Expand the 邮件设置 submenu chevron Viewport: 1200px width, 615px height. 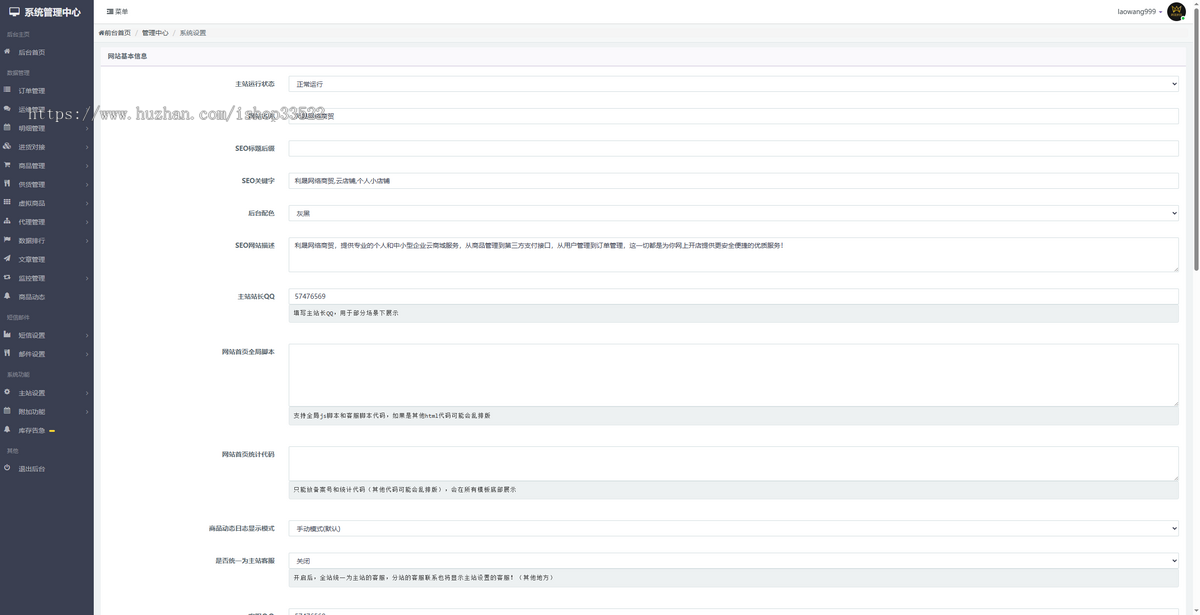[87, 354]
